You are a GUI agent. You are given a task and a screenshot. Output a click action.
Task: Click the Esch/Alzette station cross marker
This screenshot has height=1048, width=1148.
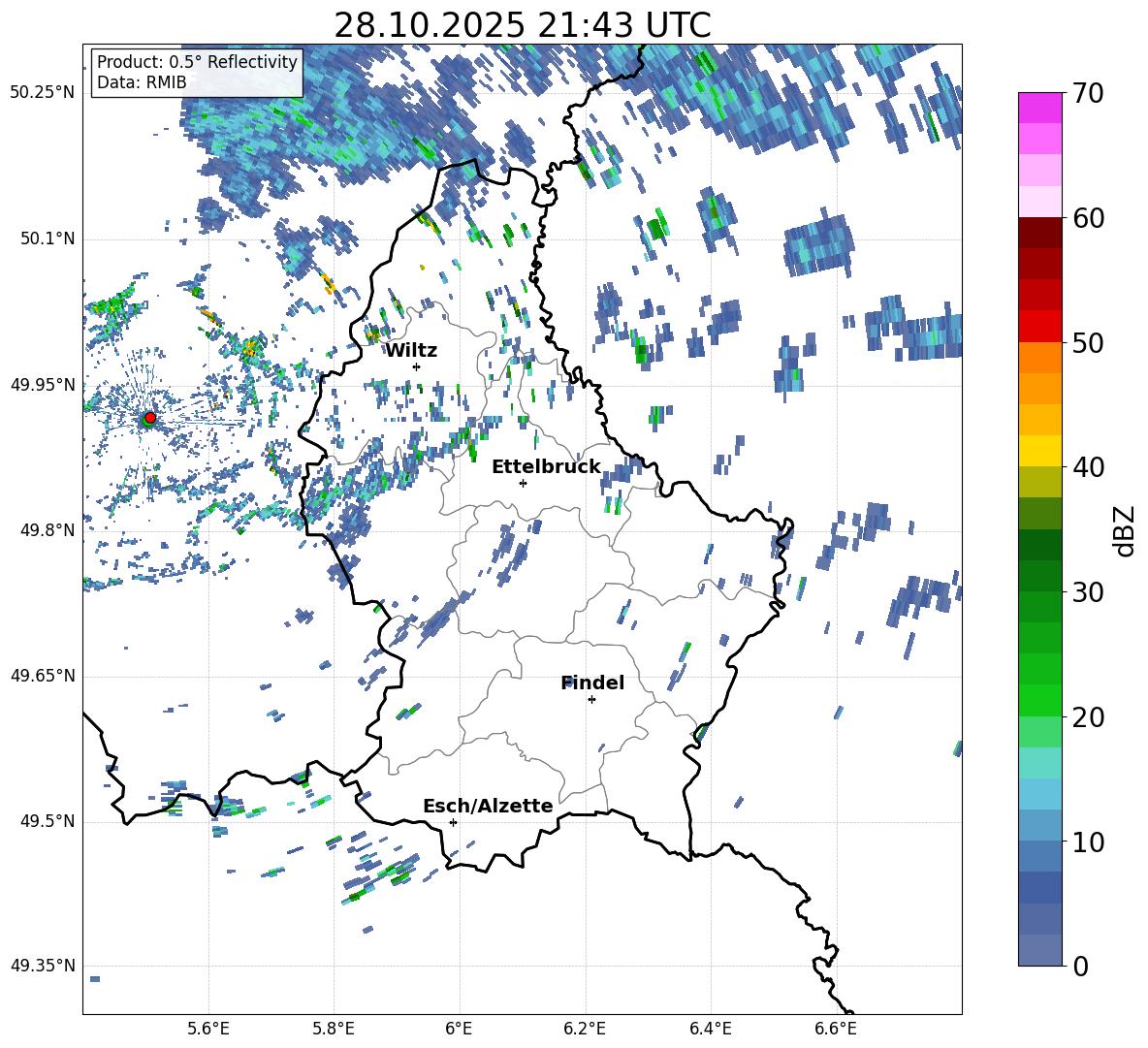[453, 822]
